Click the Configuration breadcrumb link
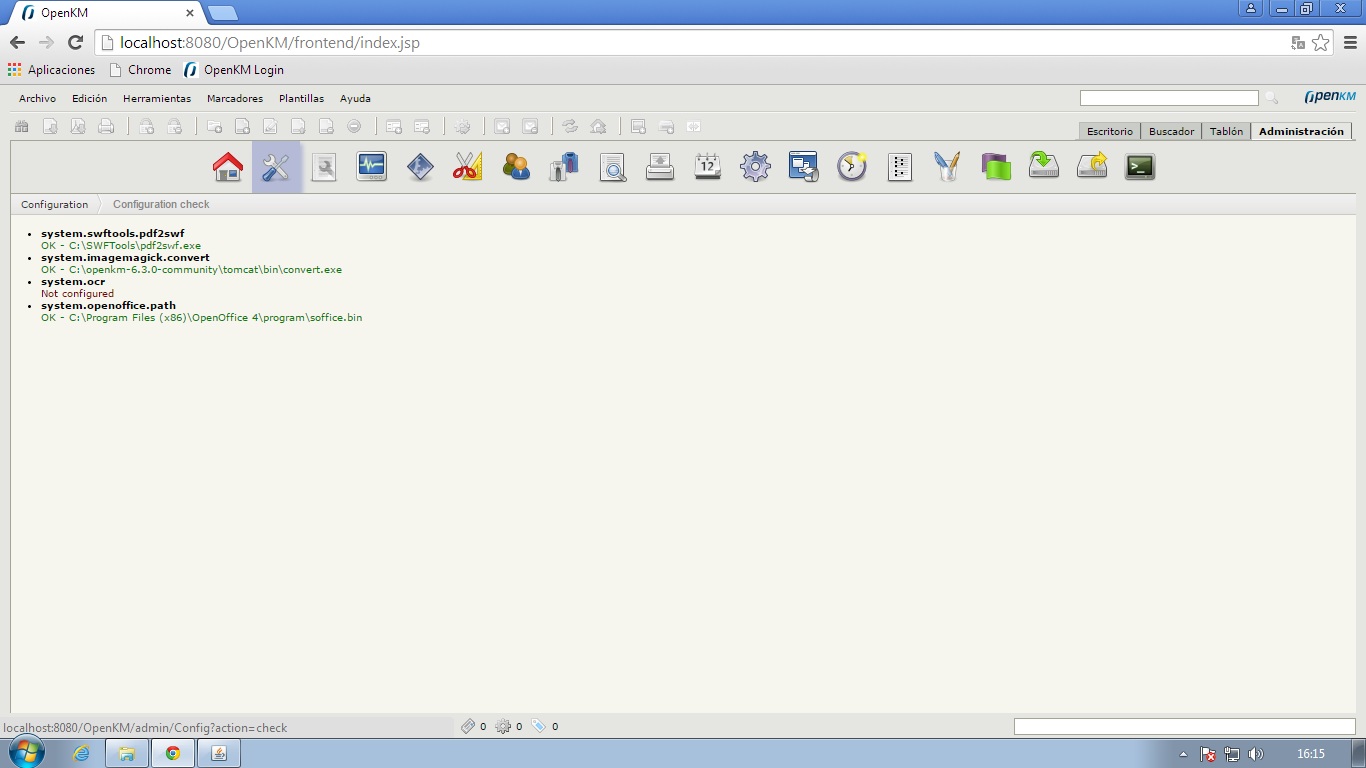The image size is (1366, 768). [55, 204]
